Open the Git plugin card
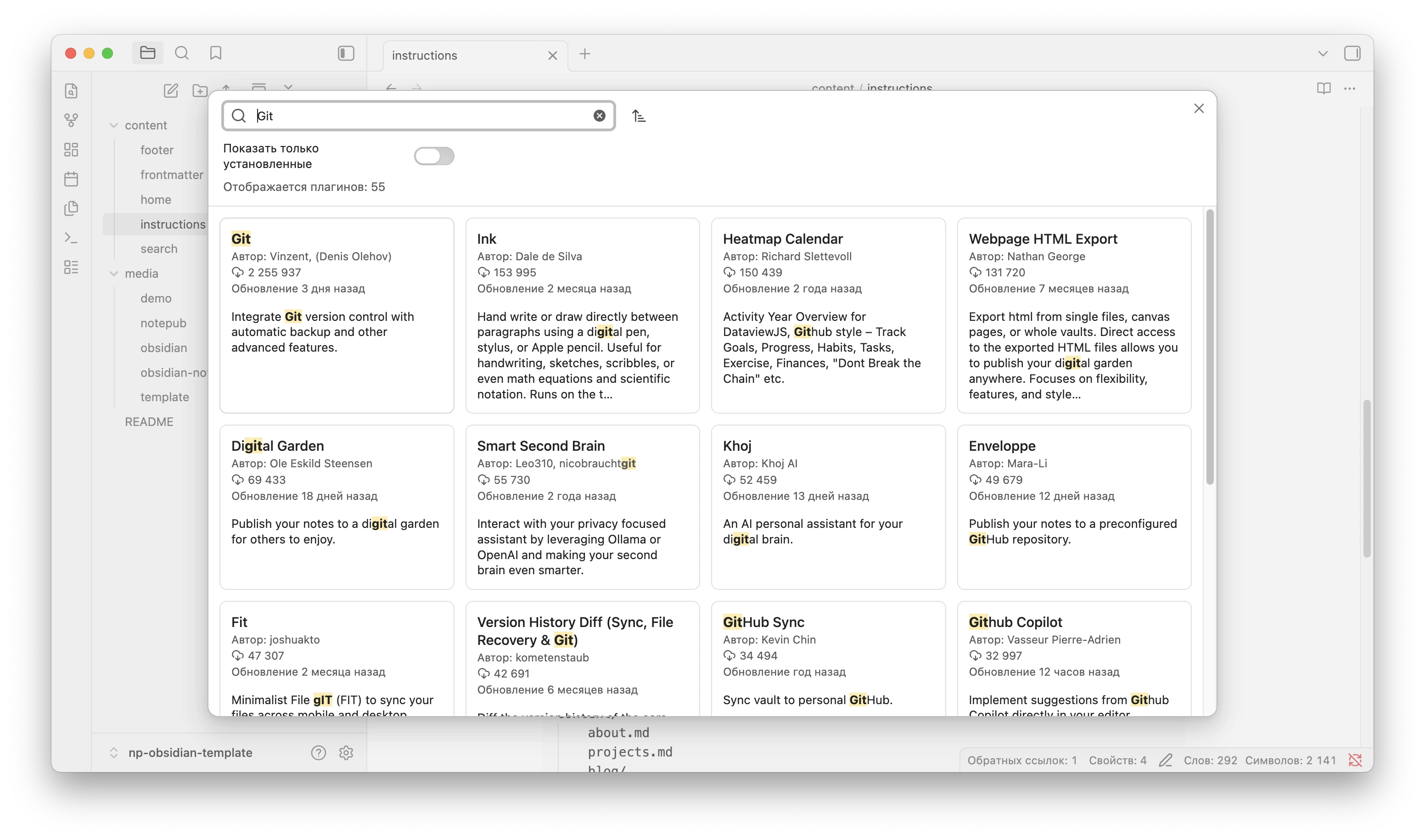Viewport: 1425px width, 840px height. point(337,315)
